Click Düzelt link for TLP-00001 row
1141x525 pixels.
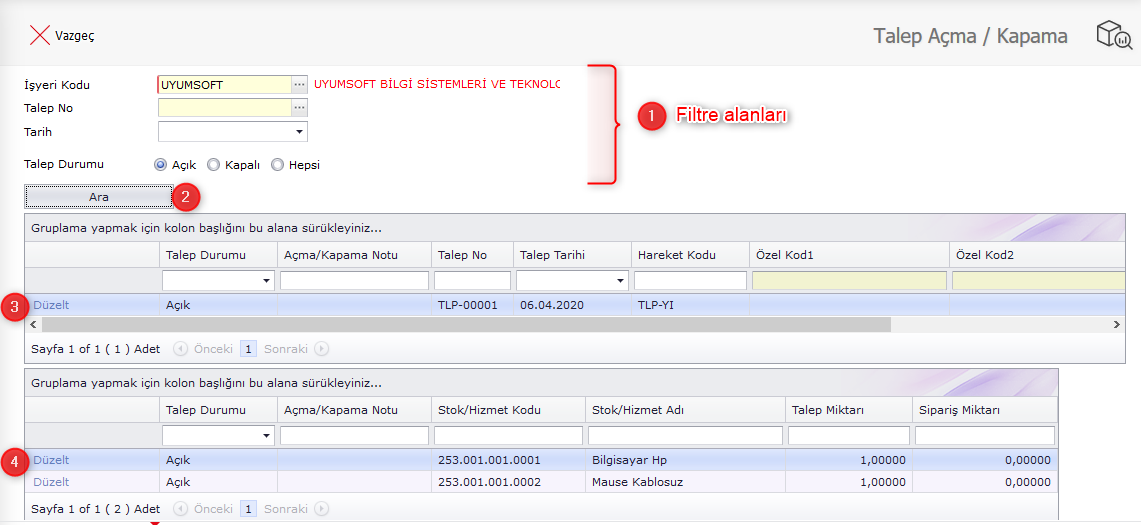click(51, 305)
